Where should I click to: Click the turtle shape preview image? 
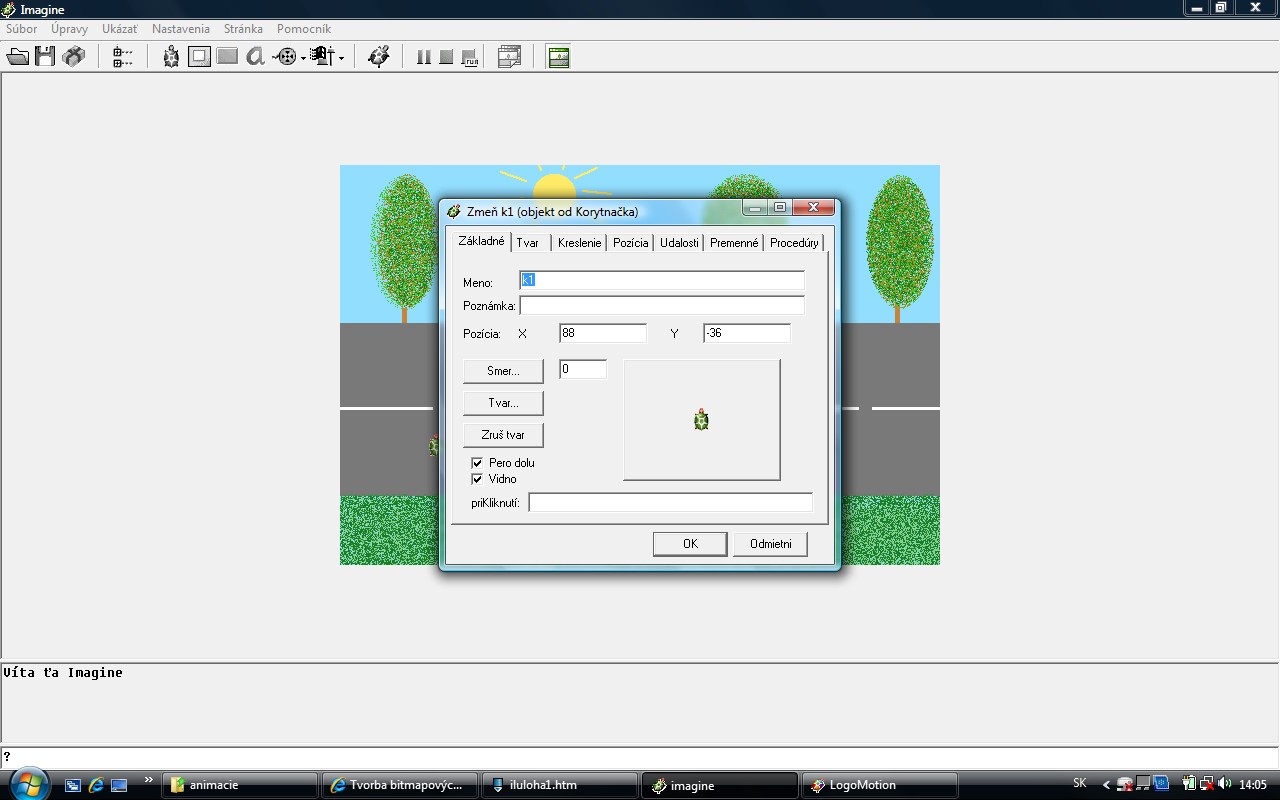point(701,420)
